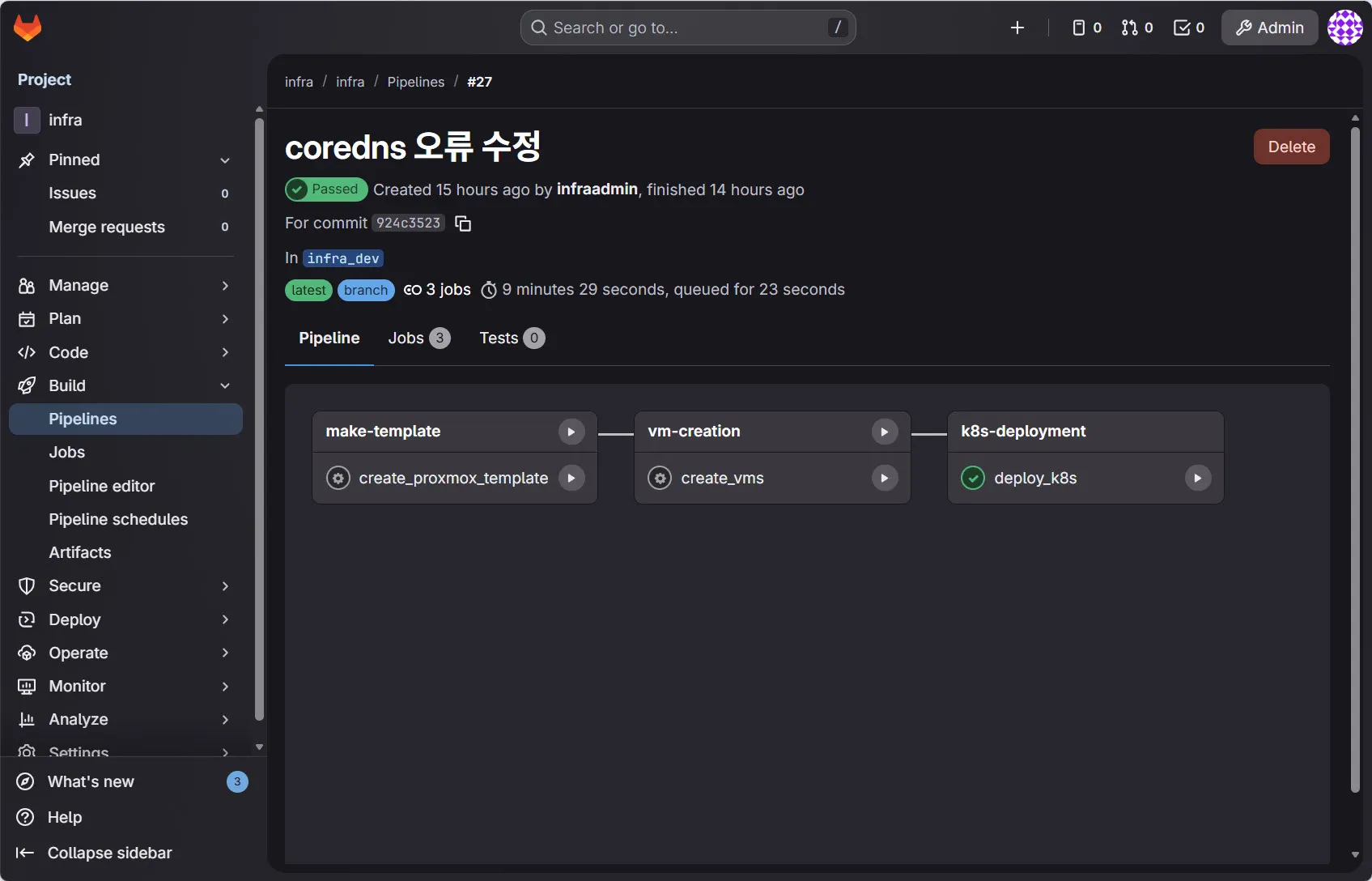Run the deploy_k8s job again
The width and height of the screenshot is (1372, 881).
coord(1198,478)
